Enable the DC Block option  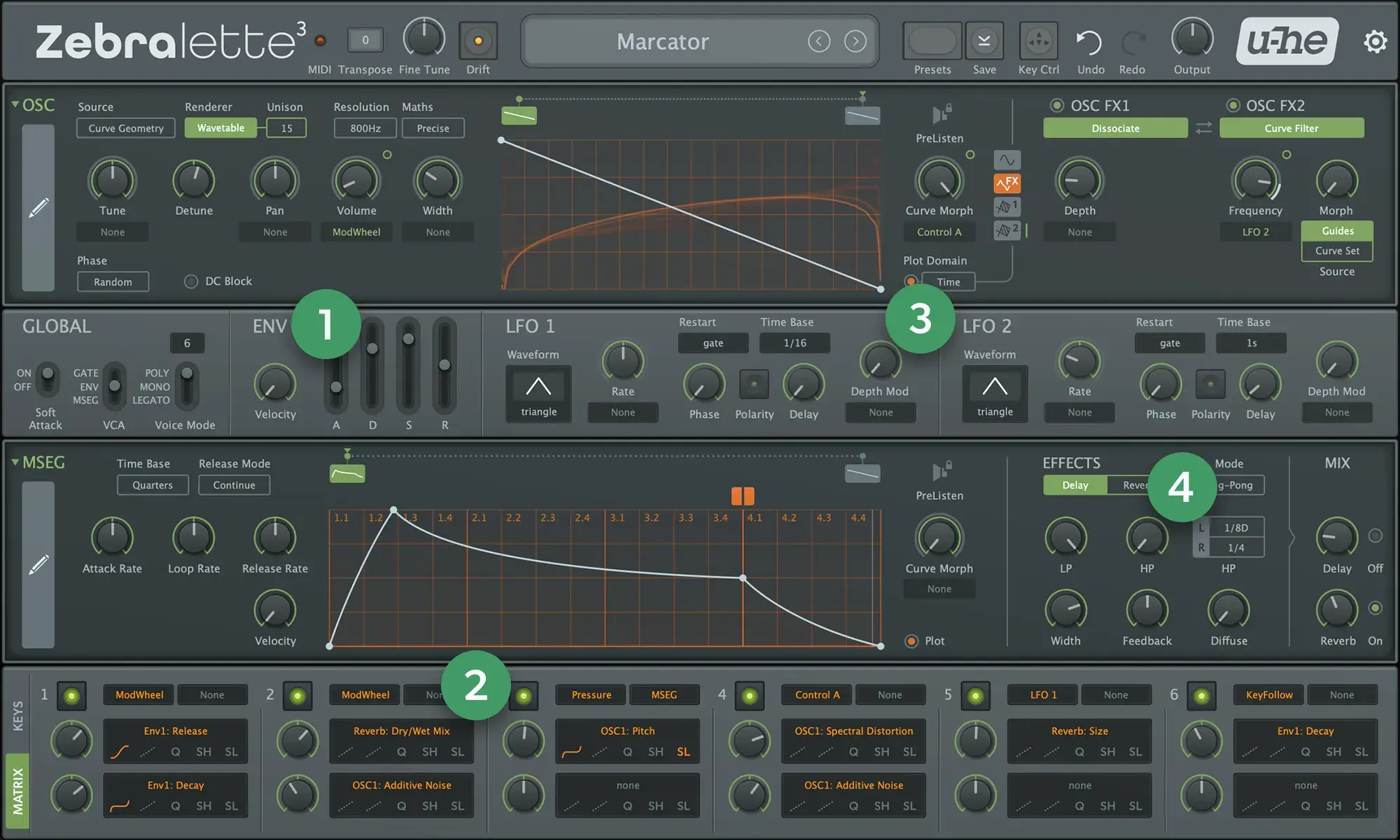click(x=190, y=281)
